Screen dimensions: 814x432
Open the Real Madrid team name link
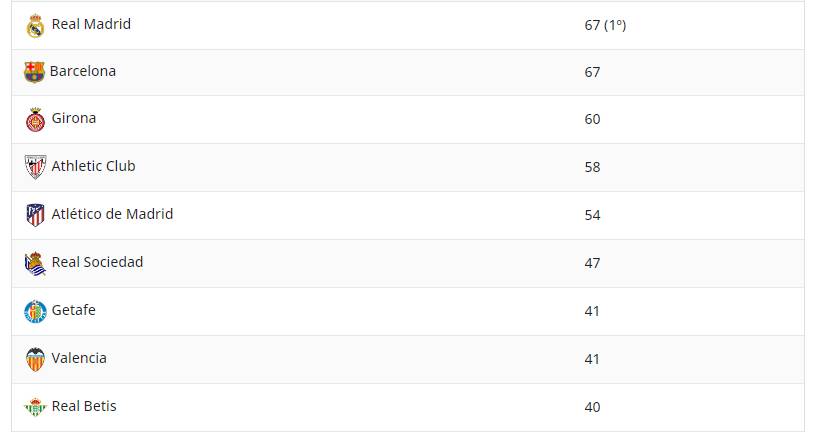click(x=91, y=24)
